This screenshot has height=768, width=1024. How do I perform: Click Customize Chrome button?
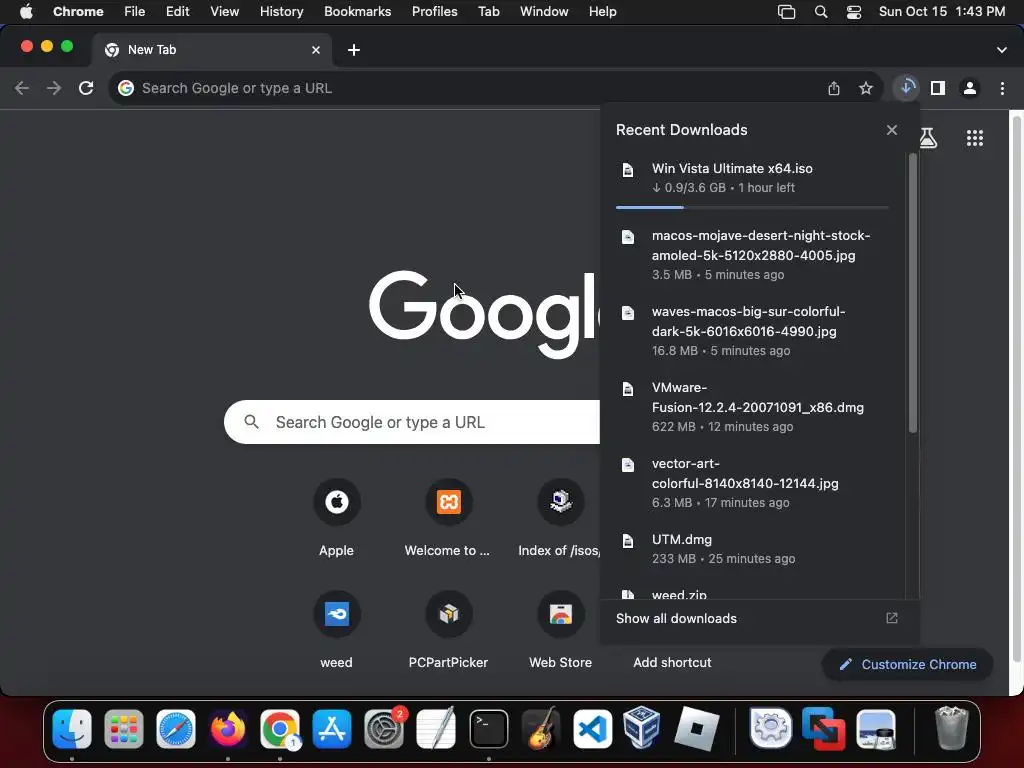pos(908,664)
